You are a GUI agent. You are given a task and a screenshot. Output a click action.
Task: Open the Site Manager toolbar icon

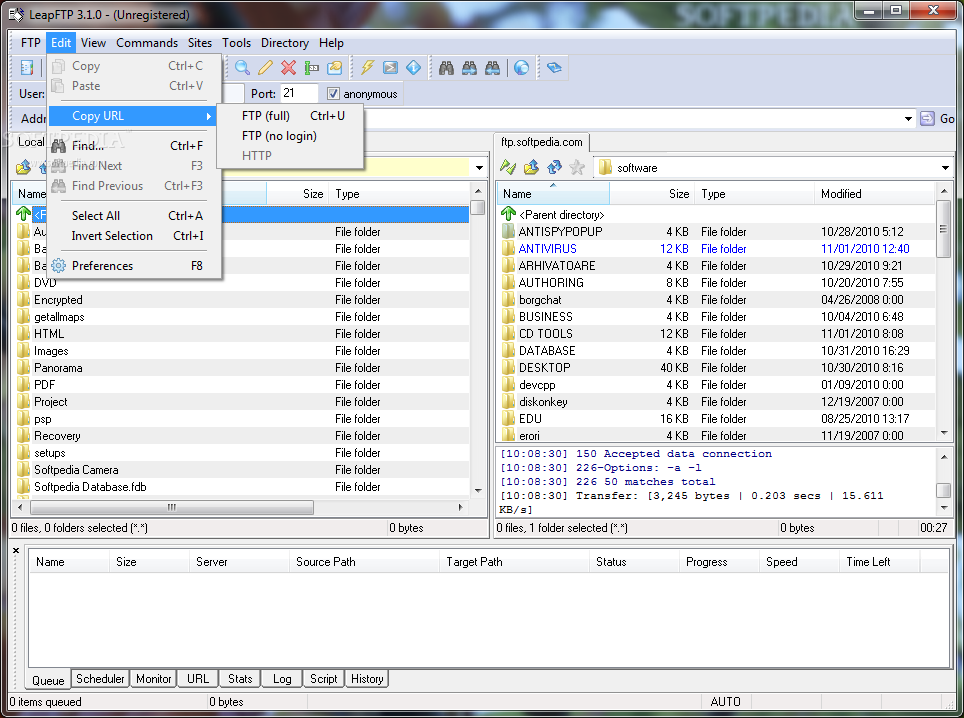click(27, 67)
